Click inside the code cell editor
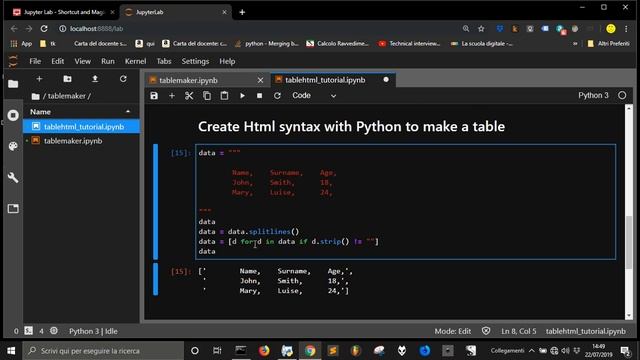640x360 pixels. pyautogui.click(x=405, y=202)
